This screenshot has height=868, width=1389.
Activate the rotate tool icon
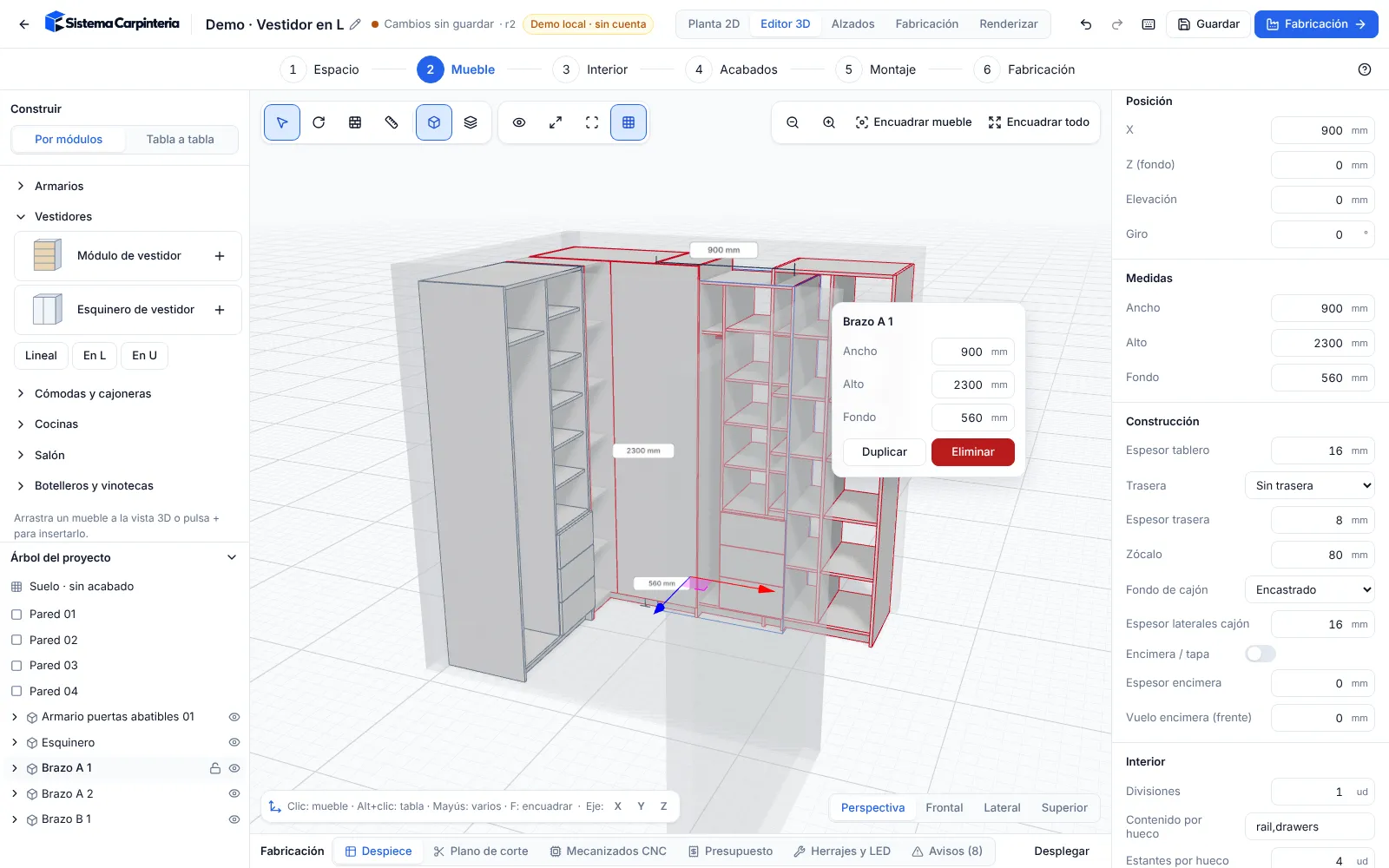click(x=319, y=122)
